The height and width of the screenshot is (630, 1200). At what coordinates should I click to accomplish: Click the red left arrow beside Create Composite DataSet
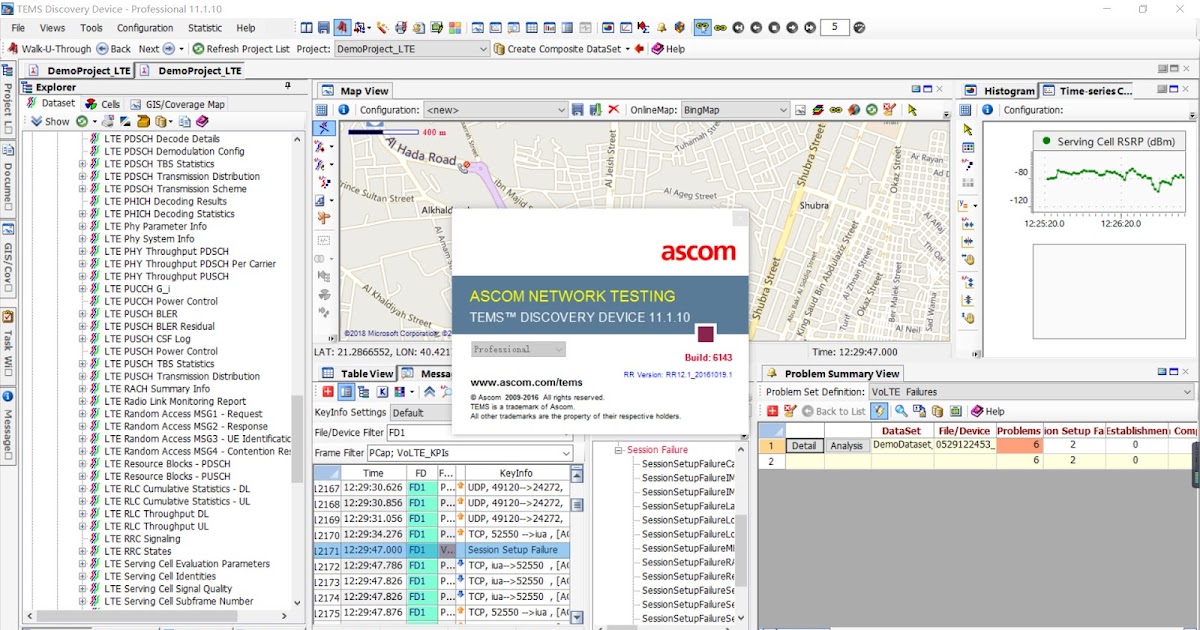point(640,48)
